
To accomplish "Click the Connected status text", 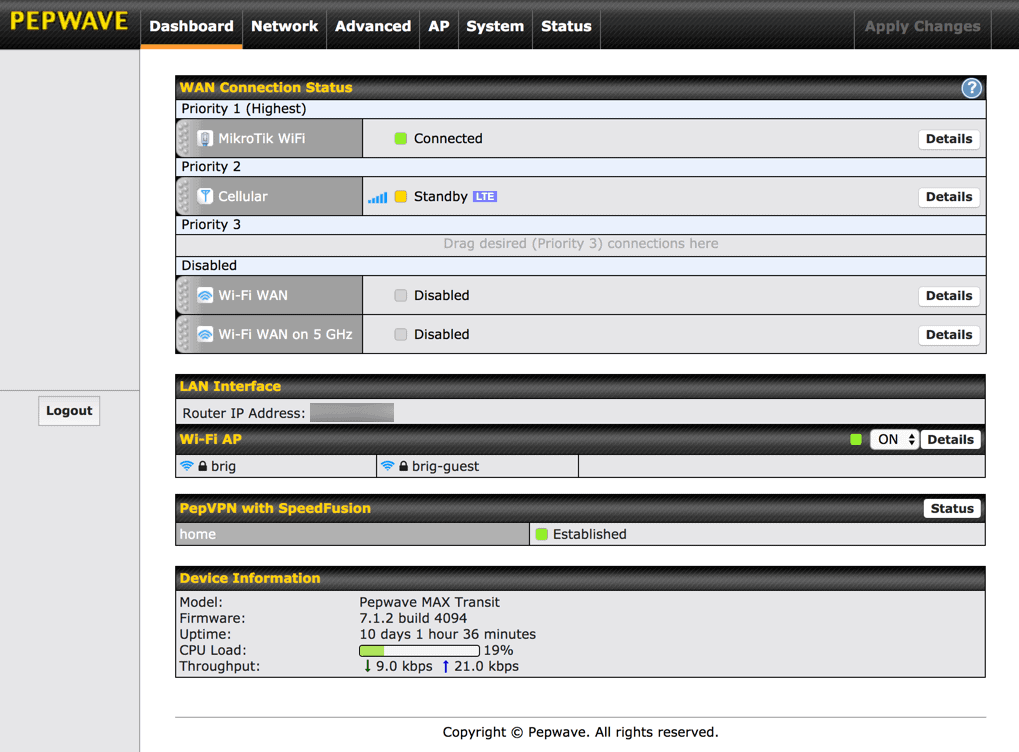I will (448, 138).
